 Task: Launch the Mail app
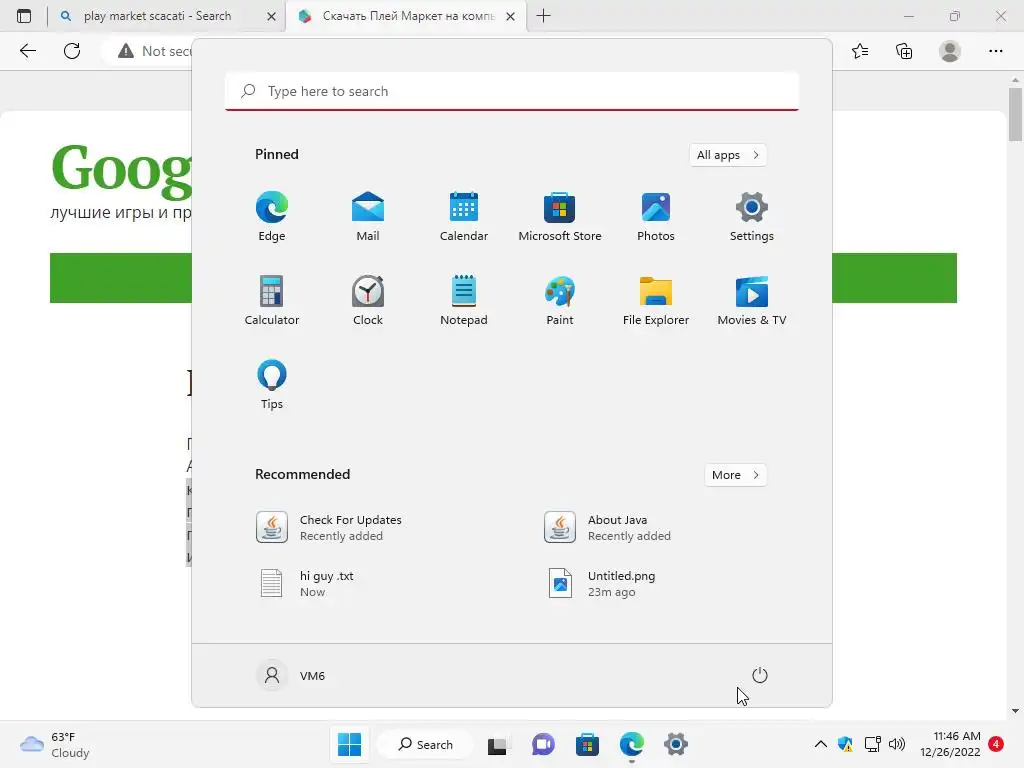point(368,217)
